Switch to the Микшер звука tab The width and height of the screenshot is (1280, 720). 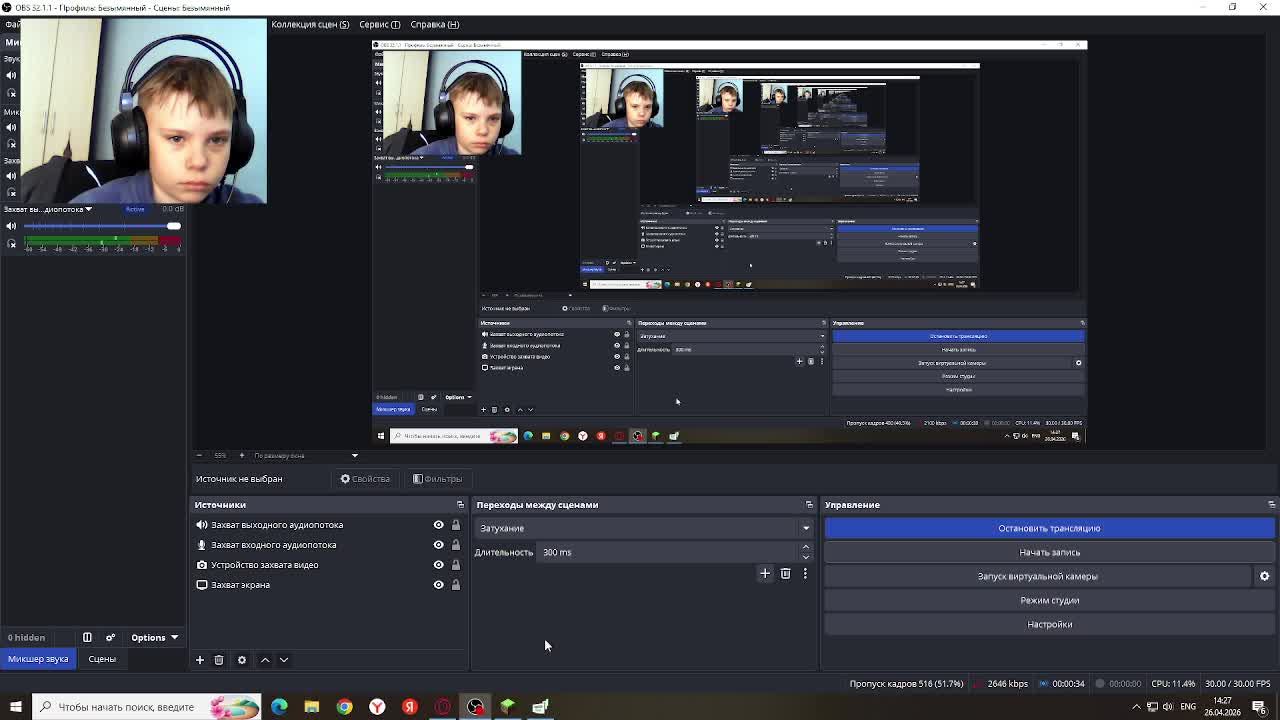coord(39,659)
